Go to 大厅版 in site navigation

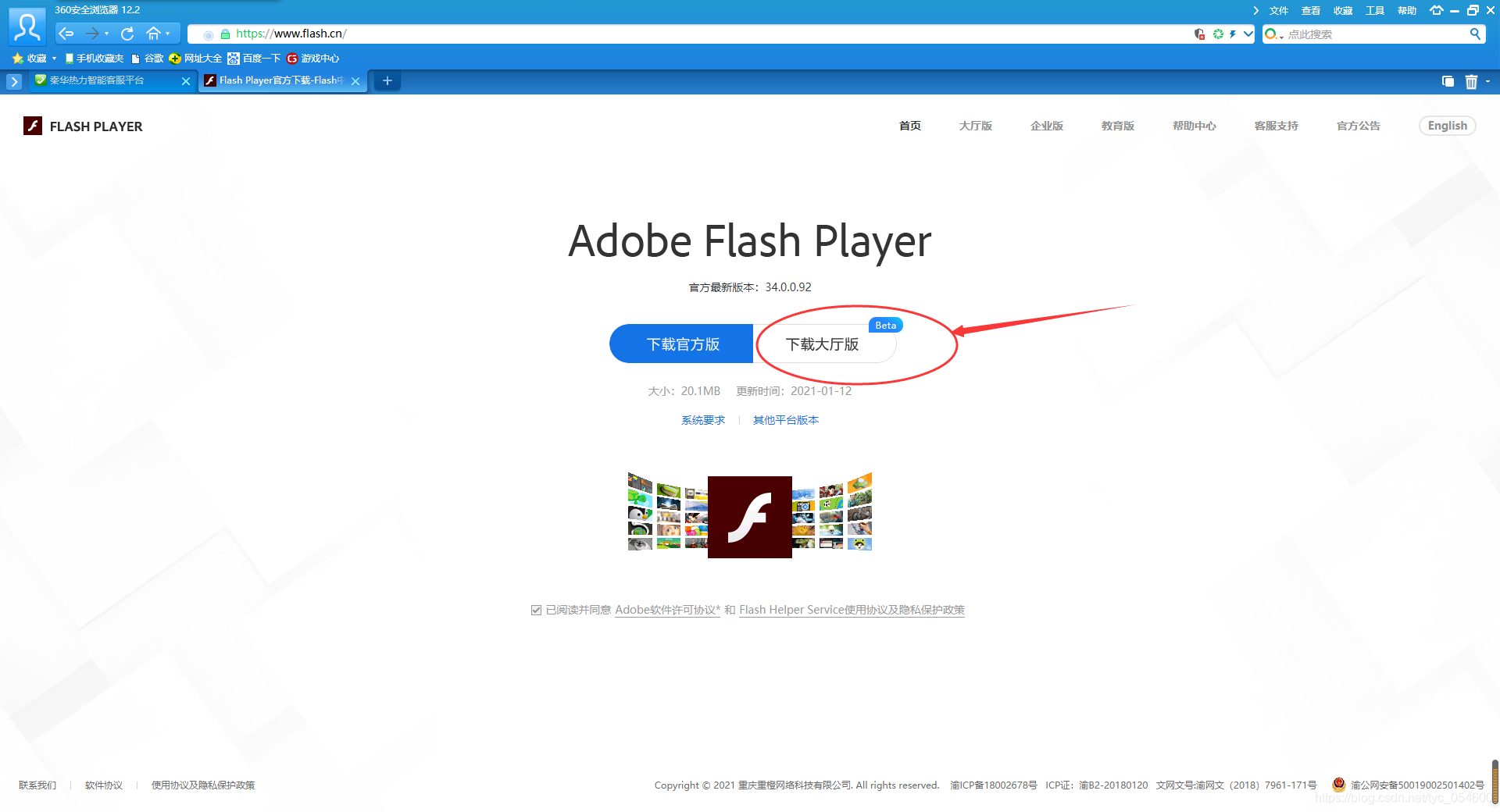tap(976, 126)
